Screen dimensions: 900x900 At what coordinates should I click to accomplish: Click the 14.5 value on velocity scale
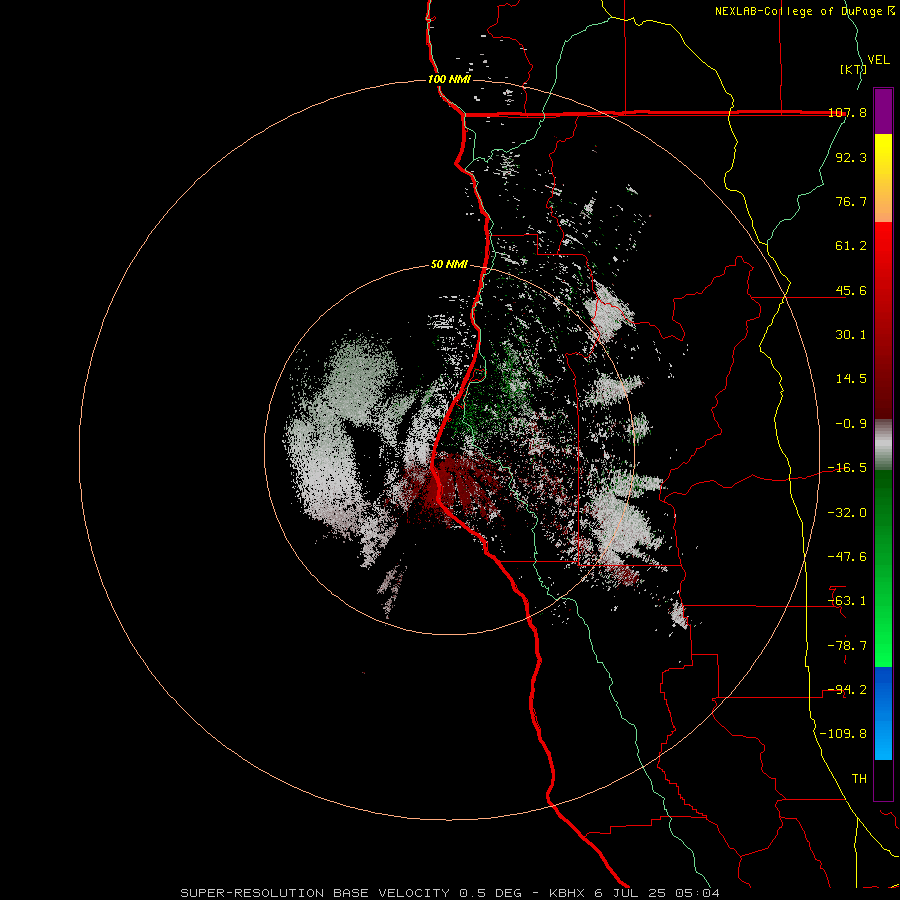(x=851, y=379)
